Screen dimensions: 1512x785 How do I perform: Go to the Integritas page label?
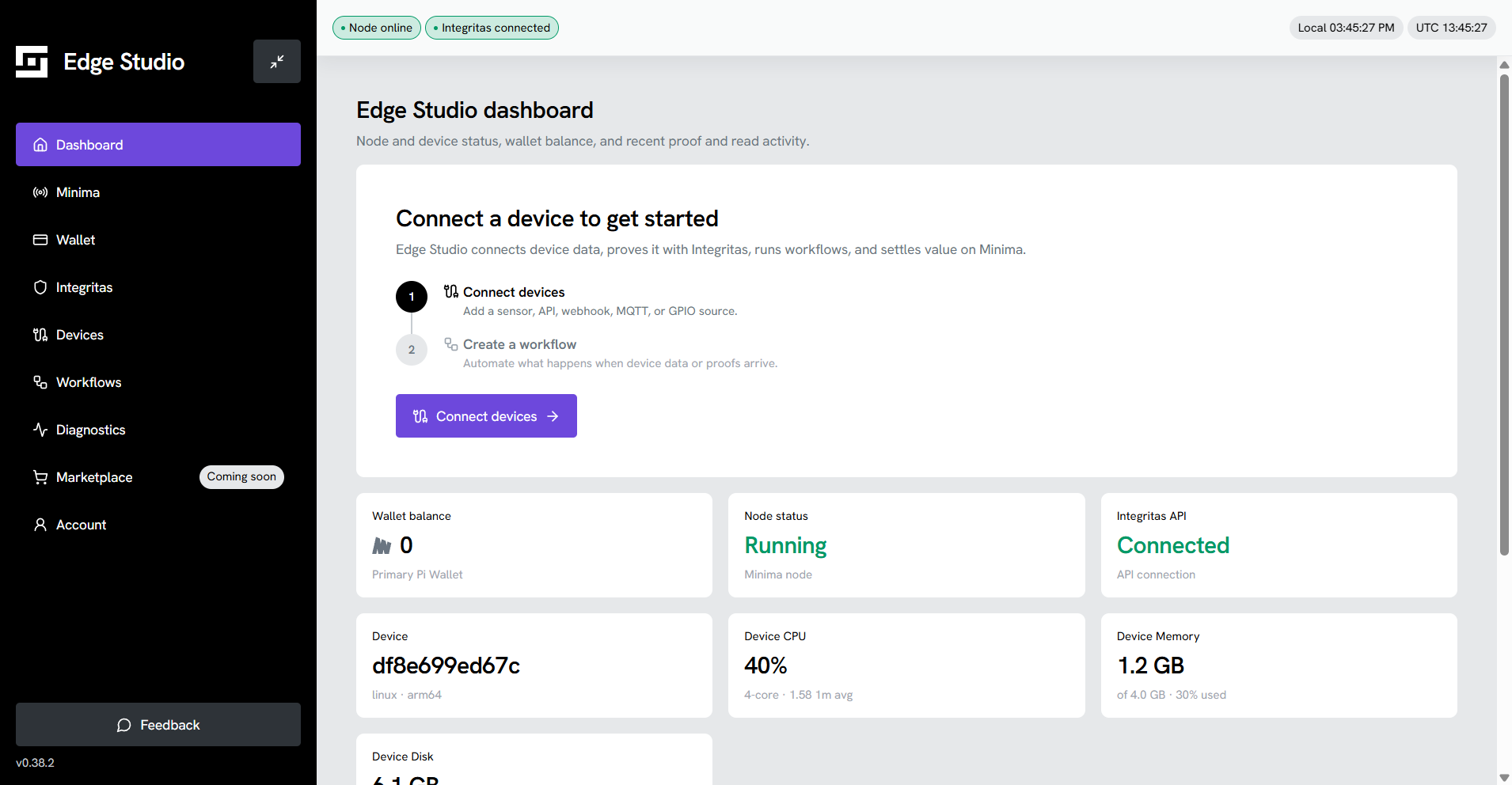[84, 287]
